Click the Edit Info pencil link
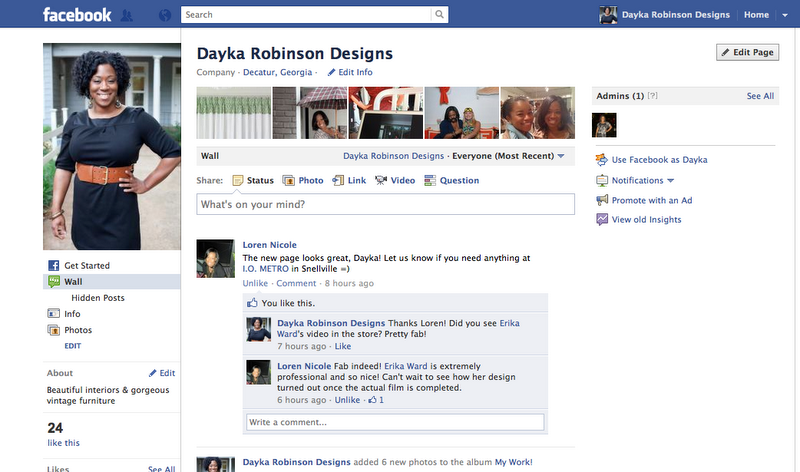Screen dimensions: 800x472 (x=350, y=72)
